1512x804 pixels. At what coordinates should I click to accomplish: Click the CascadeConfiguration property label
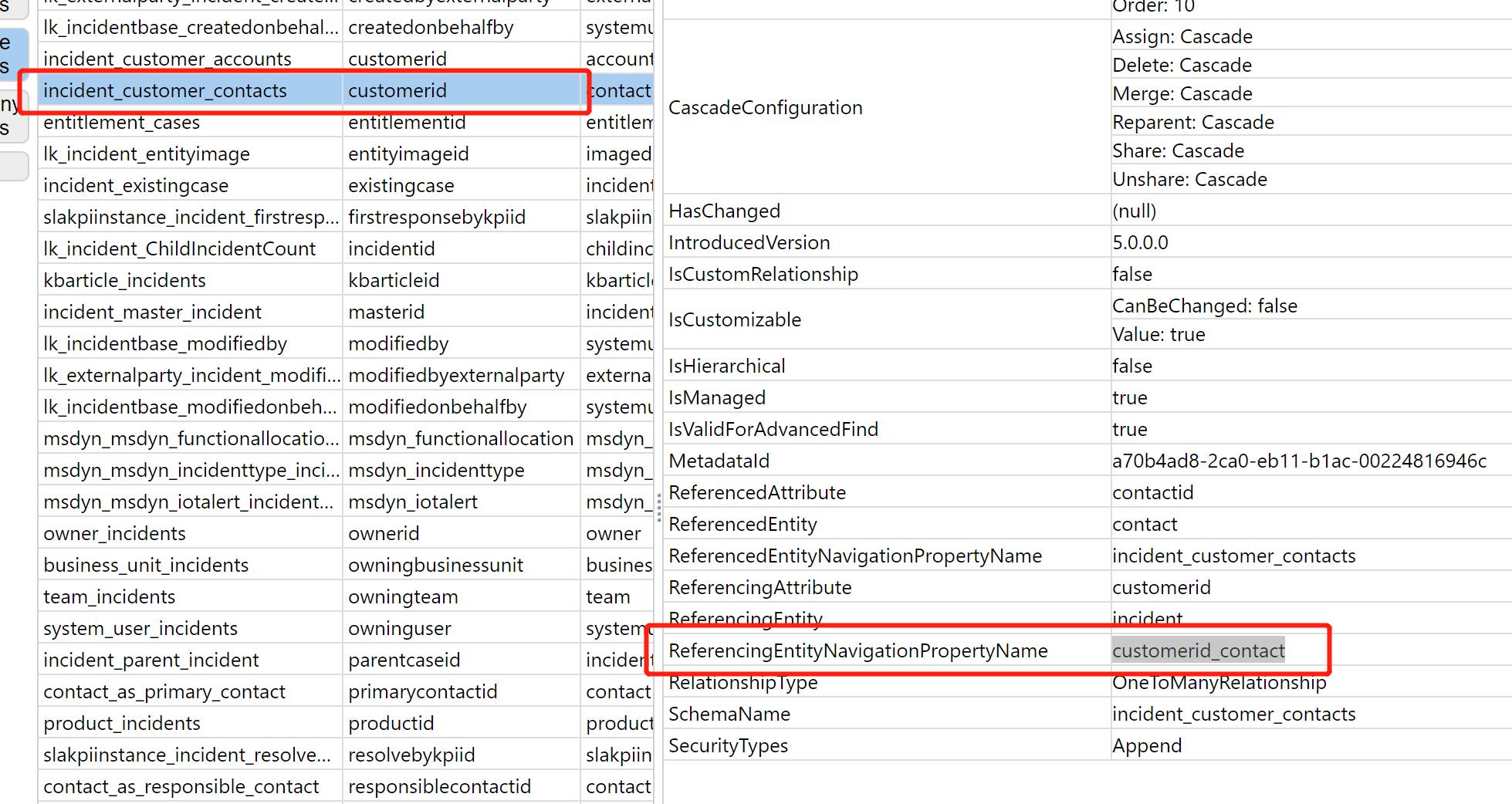point(765,107)
